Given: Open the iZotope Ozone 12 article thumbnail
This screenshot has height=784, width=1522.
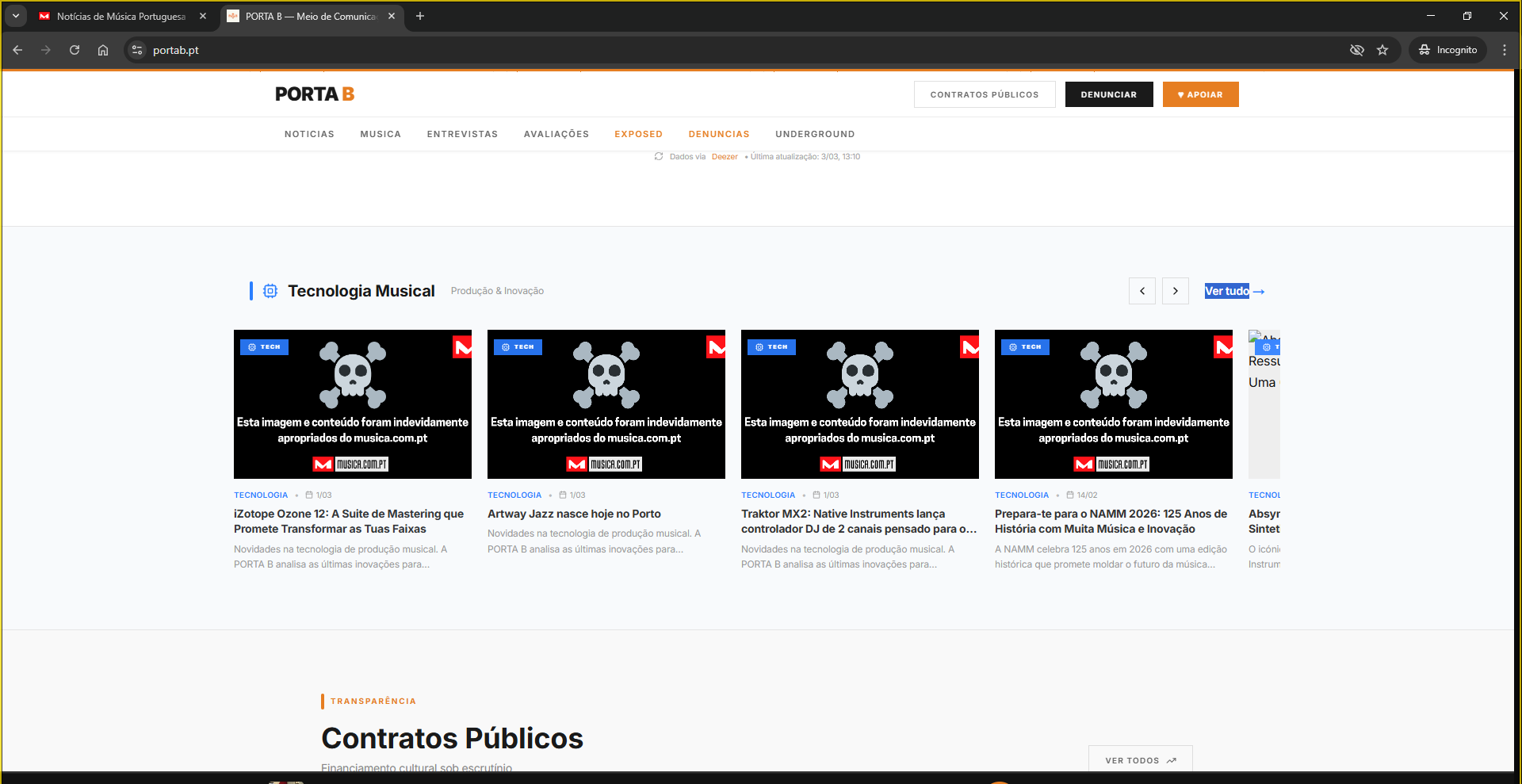Looking at the screenshot, I should [x=353, y=403].
